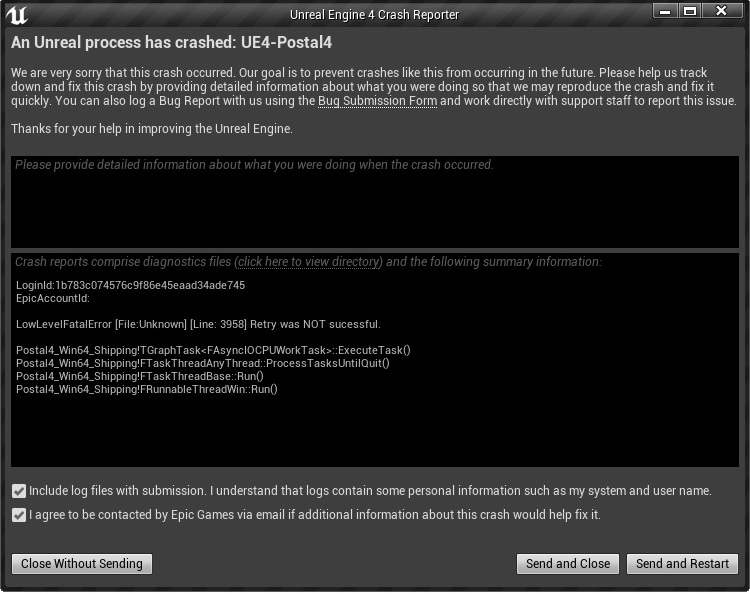Untick the agree to be contacted checkbox
The height and width of the screenshot is (594, 750).
point(19,515)
